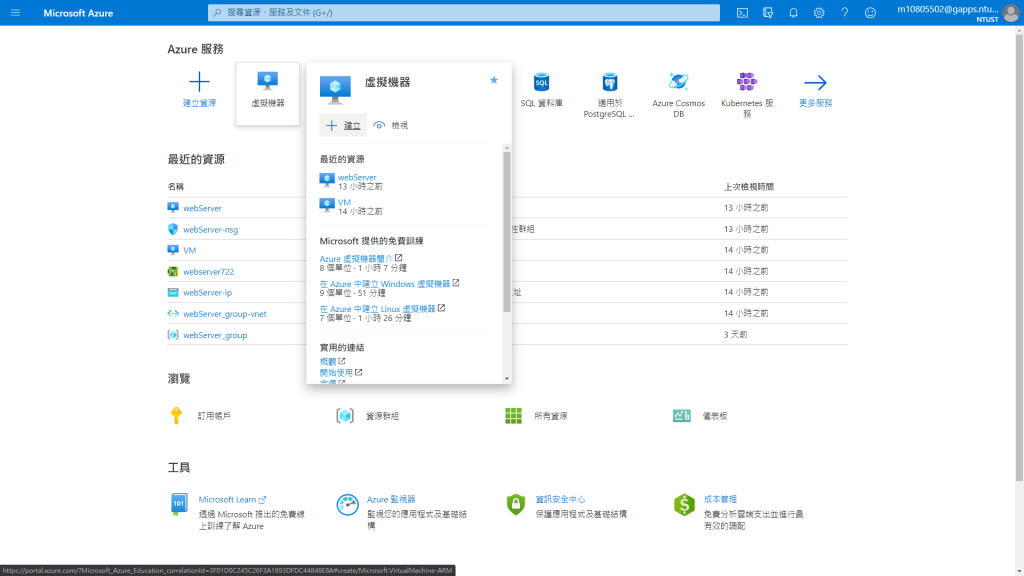Open Kubernetes 服務 icon

pos(746,82)
